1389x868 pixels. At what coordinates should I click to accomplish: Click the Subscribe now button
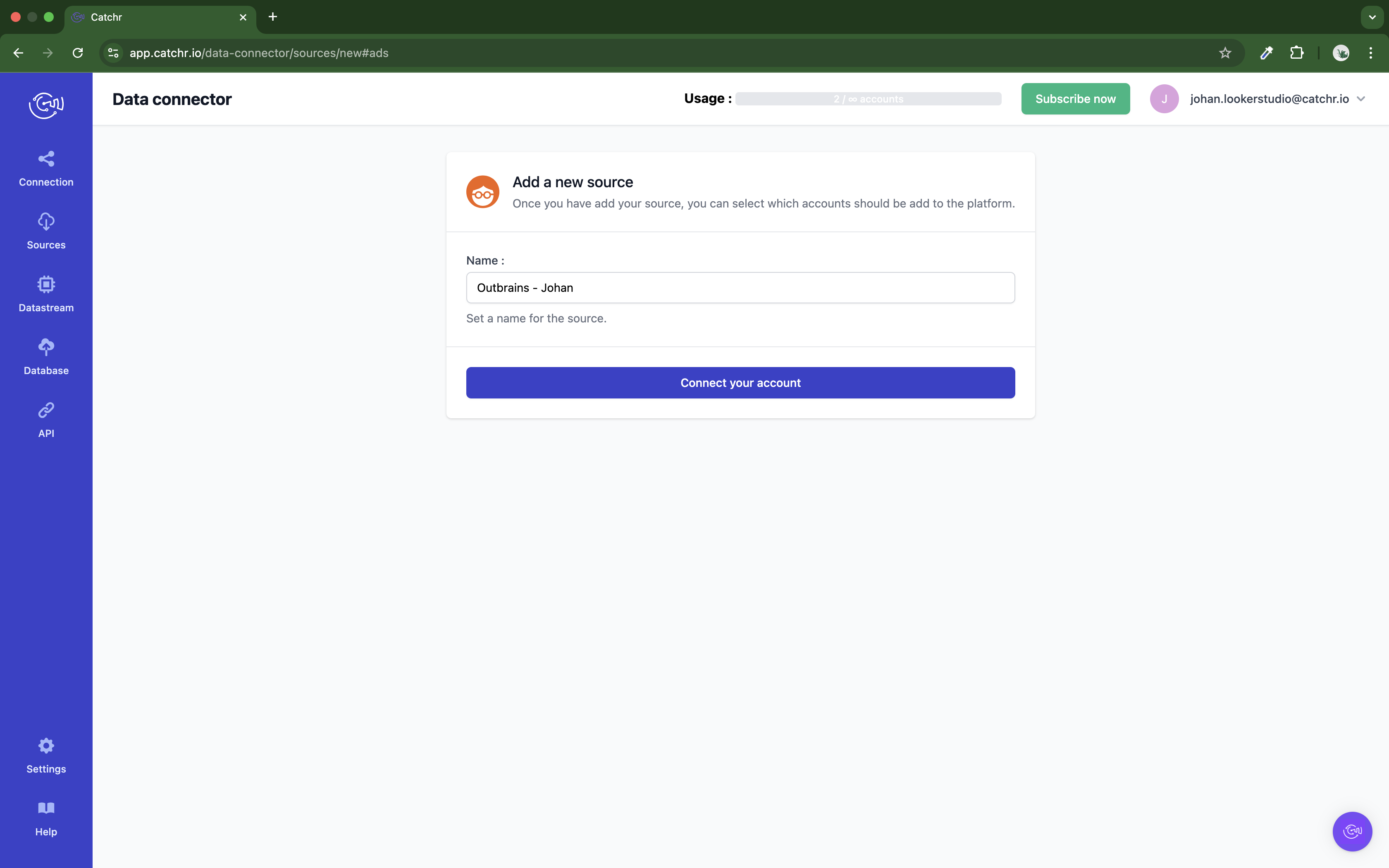pyautogui.click(x=1075, y=99)
